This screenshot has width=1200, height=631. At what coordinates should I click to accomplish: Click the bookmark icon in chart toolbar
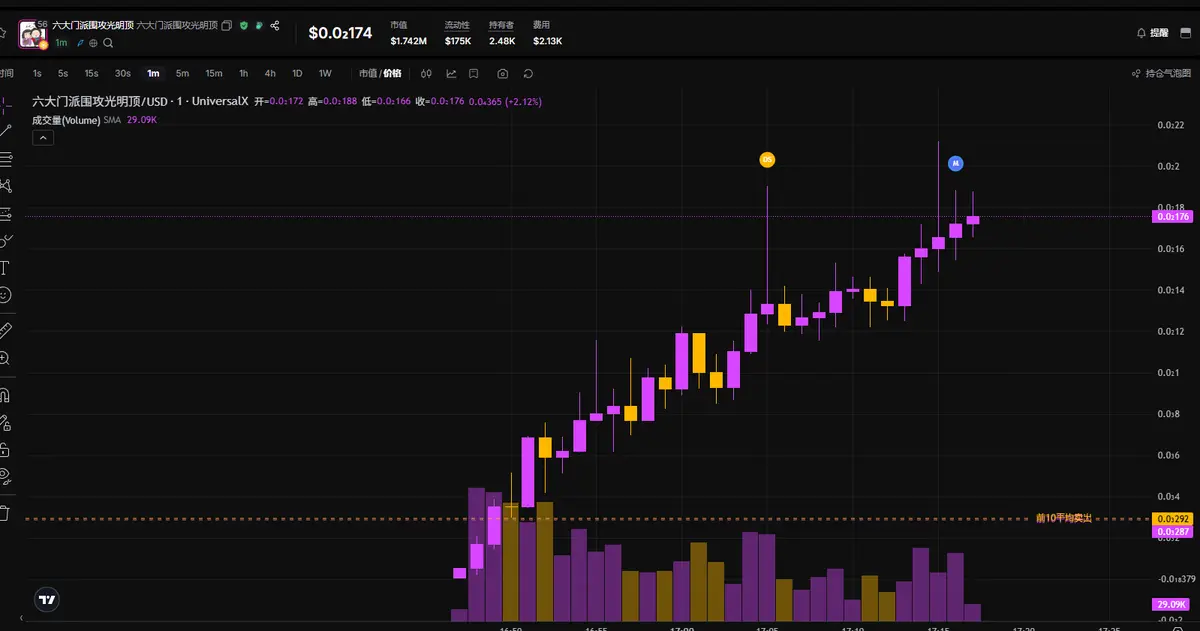coord(474,73)
